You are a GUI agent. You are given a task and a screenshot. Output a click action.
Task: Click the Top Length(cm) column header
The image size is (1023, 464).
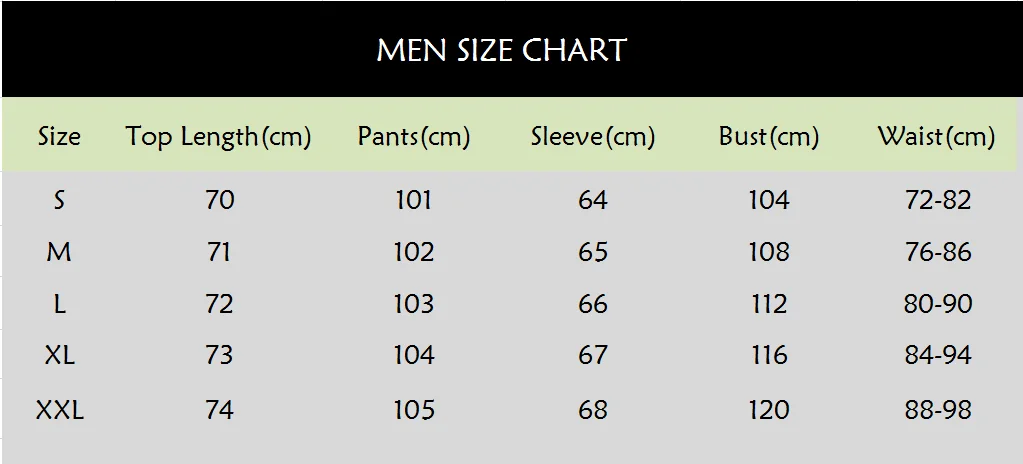[219, 136]
